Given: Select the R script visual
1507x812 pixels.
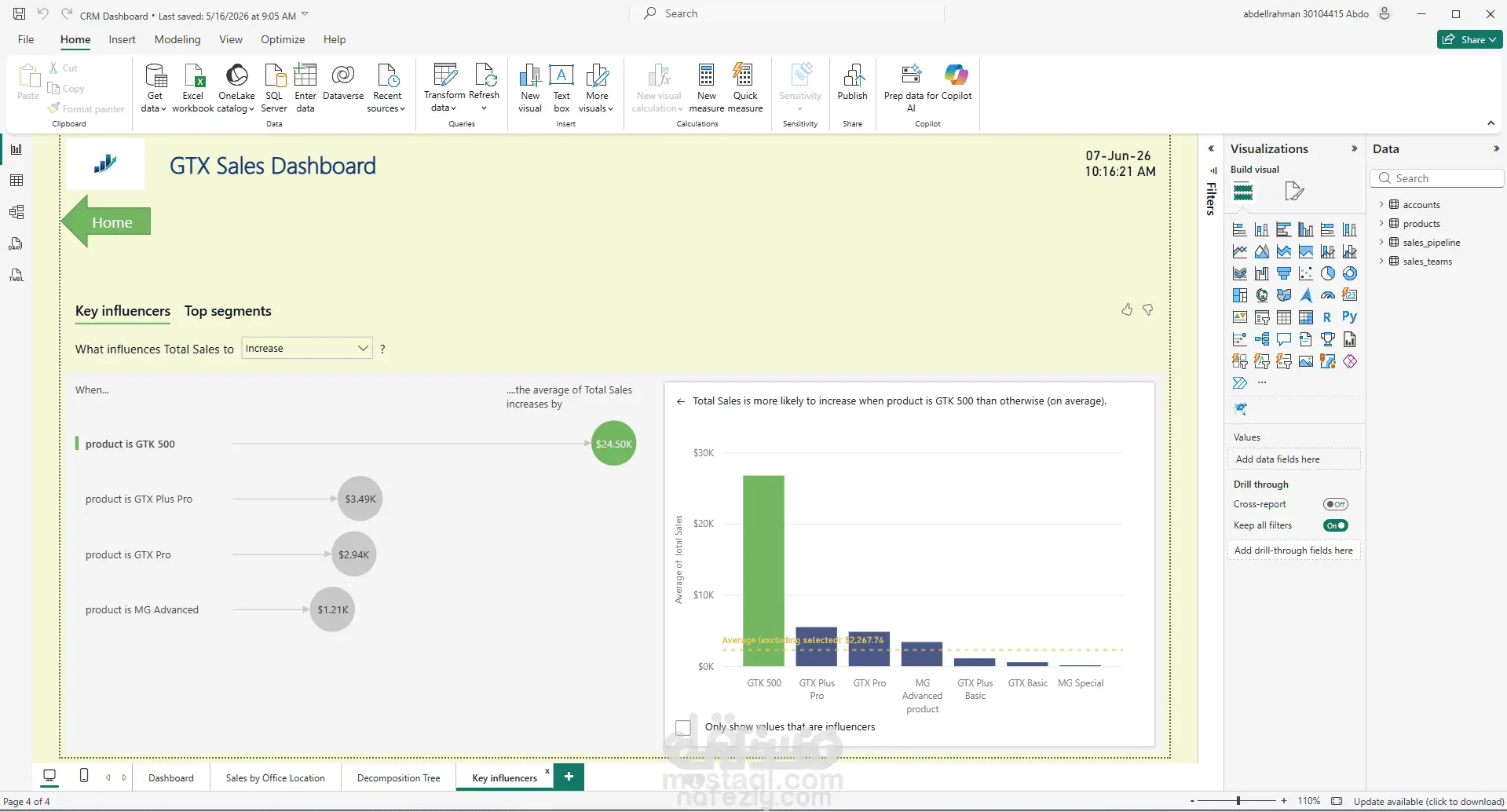Looking at the screenshot, I should 1328,317.
